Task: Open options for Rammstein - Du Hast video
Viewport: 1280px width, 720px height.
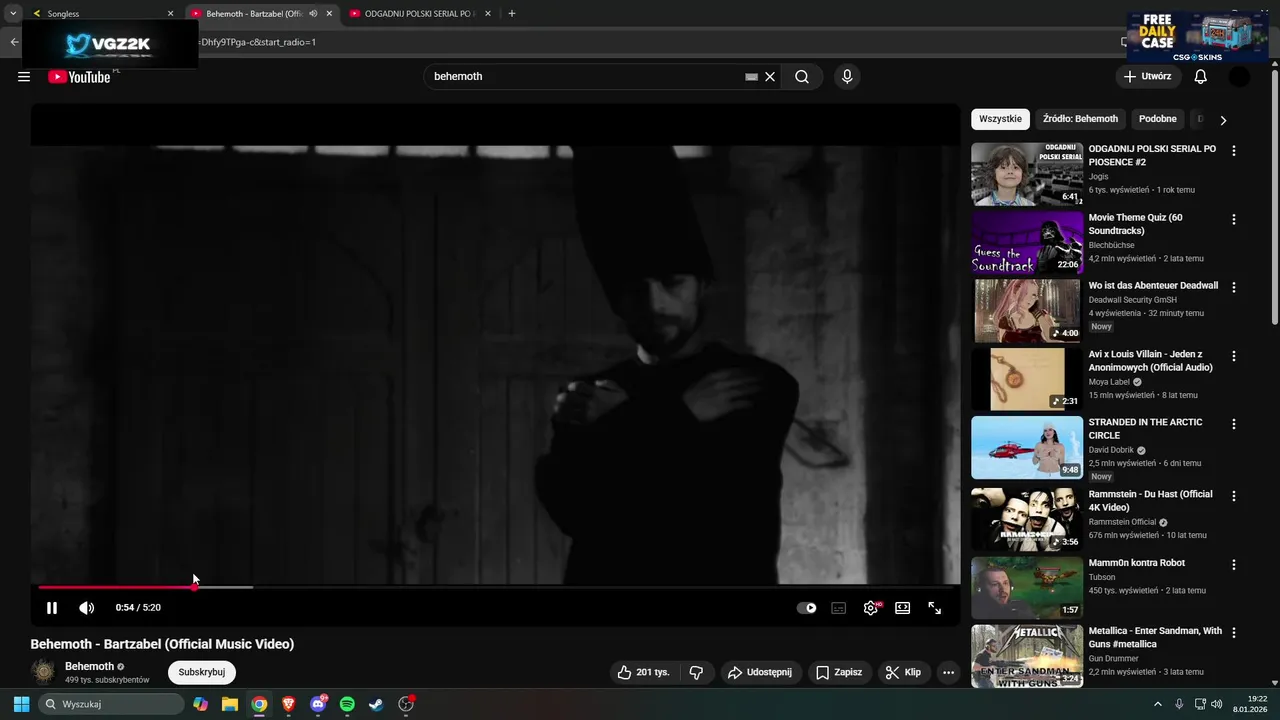Action: pyautogui.click(x=1233, y=496)
